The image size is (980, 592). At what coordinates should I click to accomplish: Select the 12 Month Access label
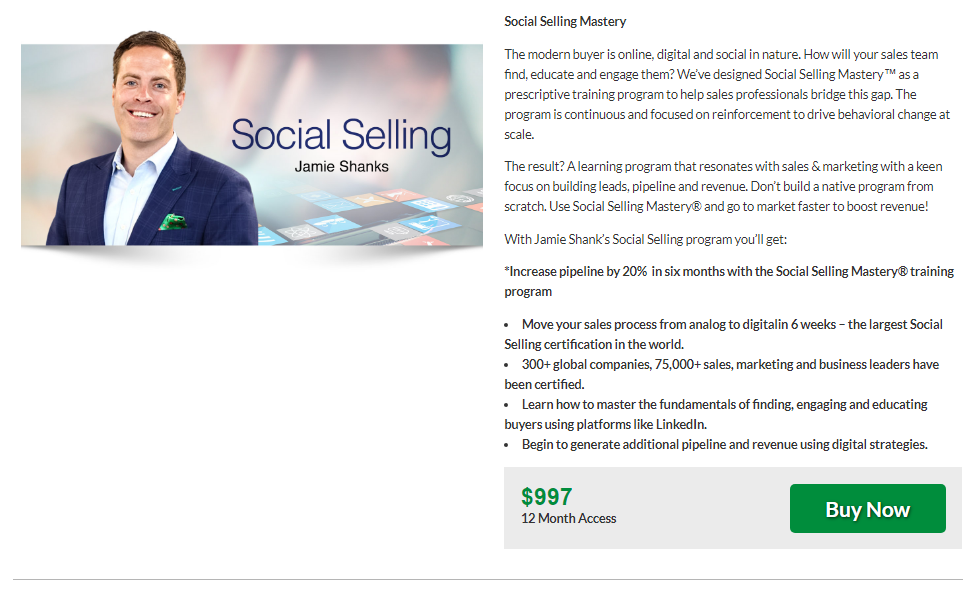(568, 518)
